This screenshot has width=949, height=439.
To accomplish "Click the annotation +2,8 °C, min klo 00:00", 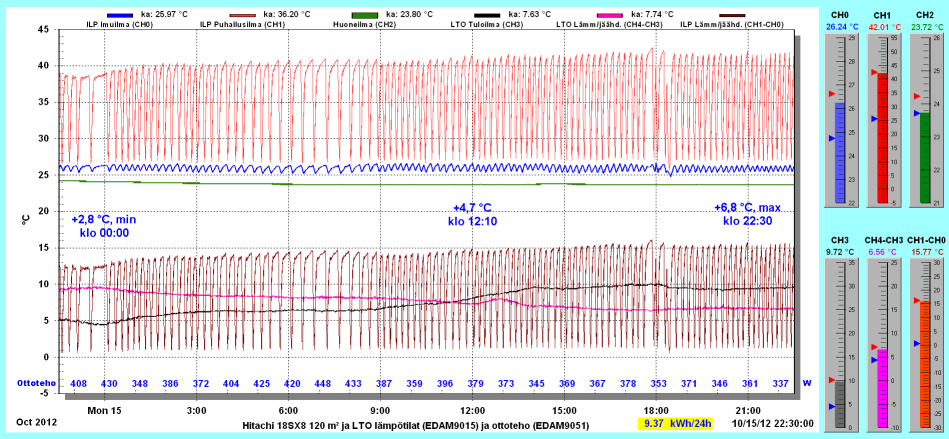I will click(103, 225).
